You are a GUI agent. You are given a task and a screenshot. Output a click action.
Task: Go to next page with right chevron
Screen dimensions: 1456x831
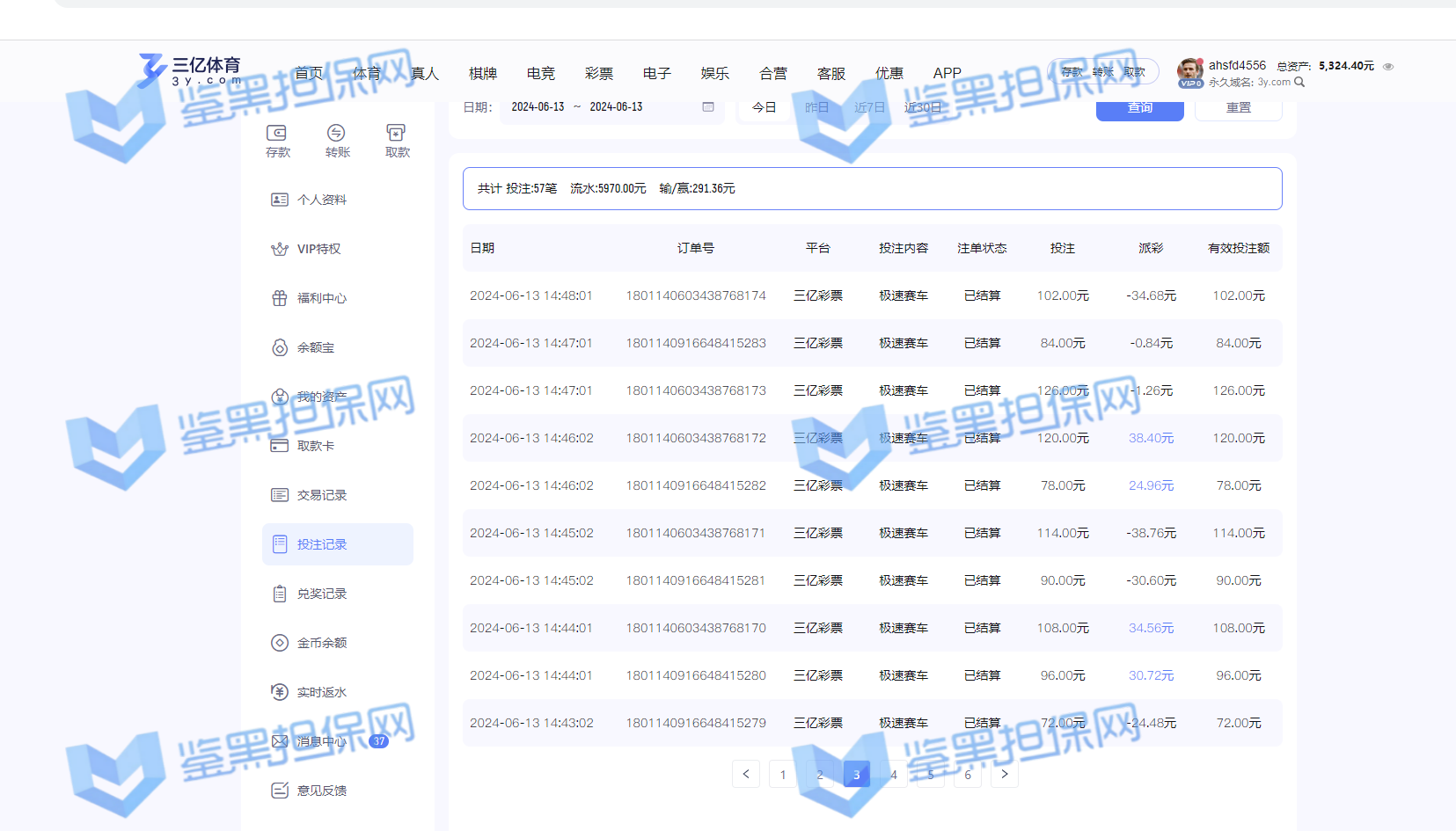point(1004,775)
